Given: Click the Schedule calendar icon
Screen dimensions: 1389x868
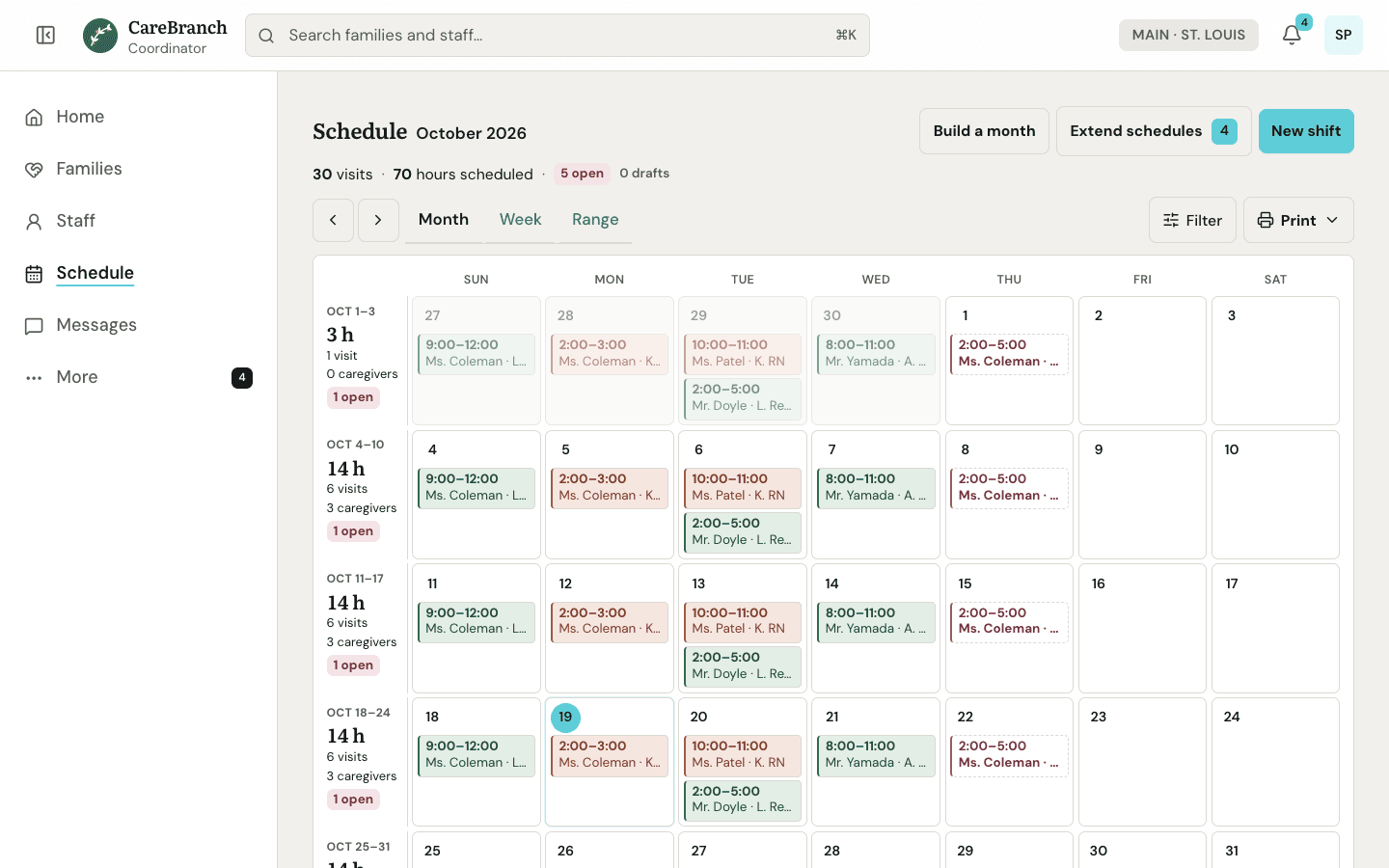Looking at the screenshot, I should pyautogui.click(x=34, y=274).
